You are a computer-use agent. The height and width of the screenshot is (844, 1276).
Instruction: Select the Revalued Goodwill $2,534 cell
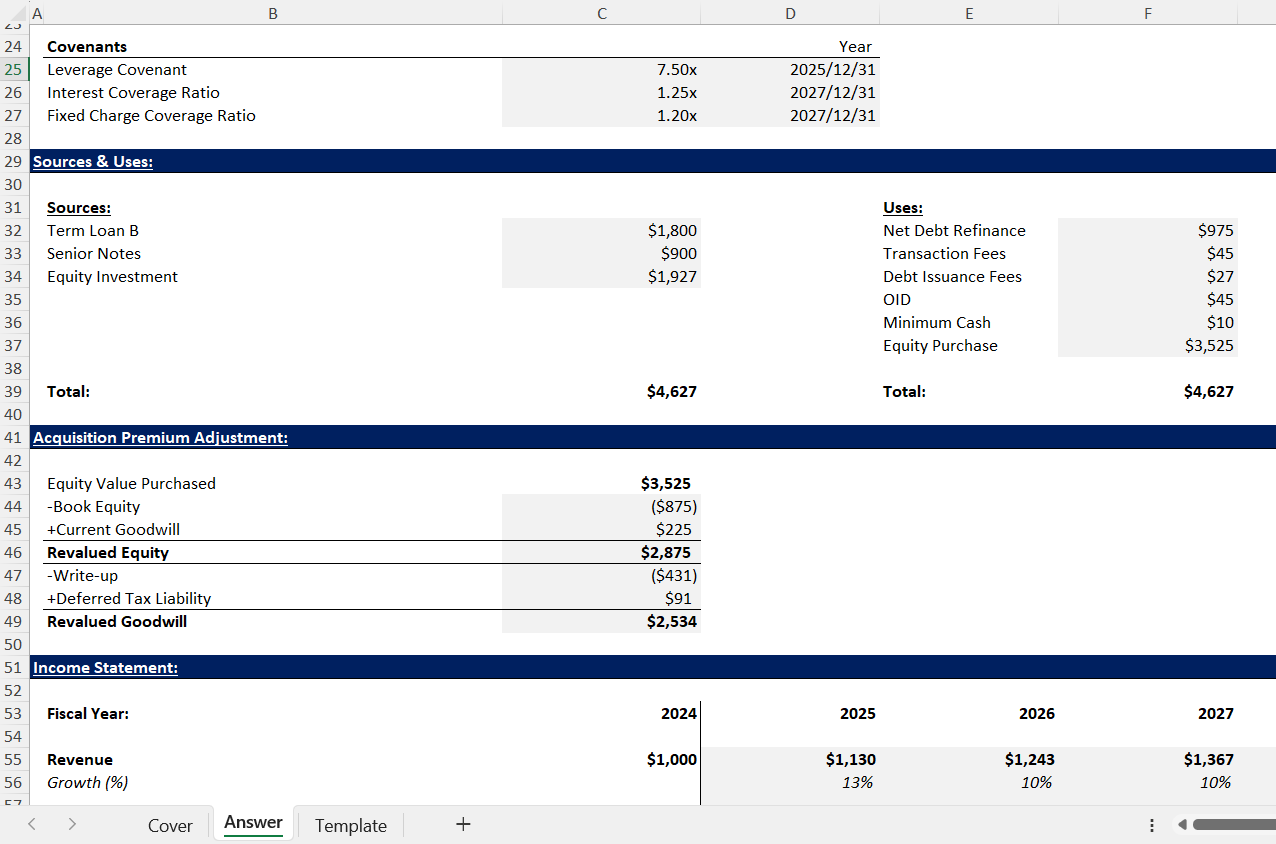click(x=601, y=622)
